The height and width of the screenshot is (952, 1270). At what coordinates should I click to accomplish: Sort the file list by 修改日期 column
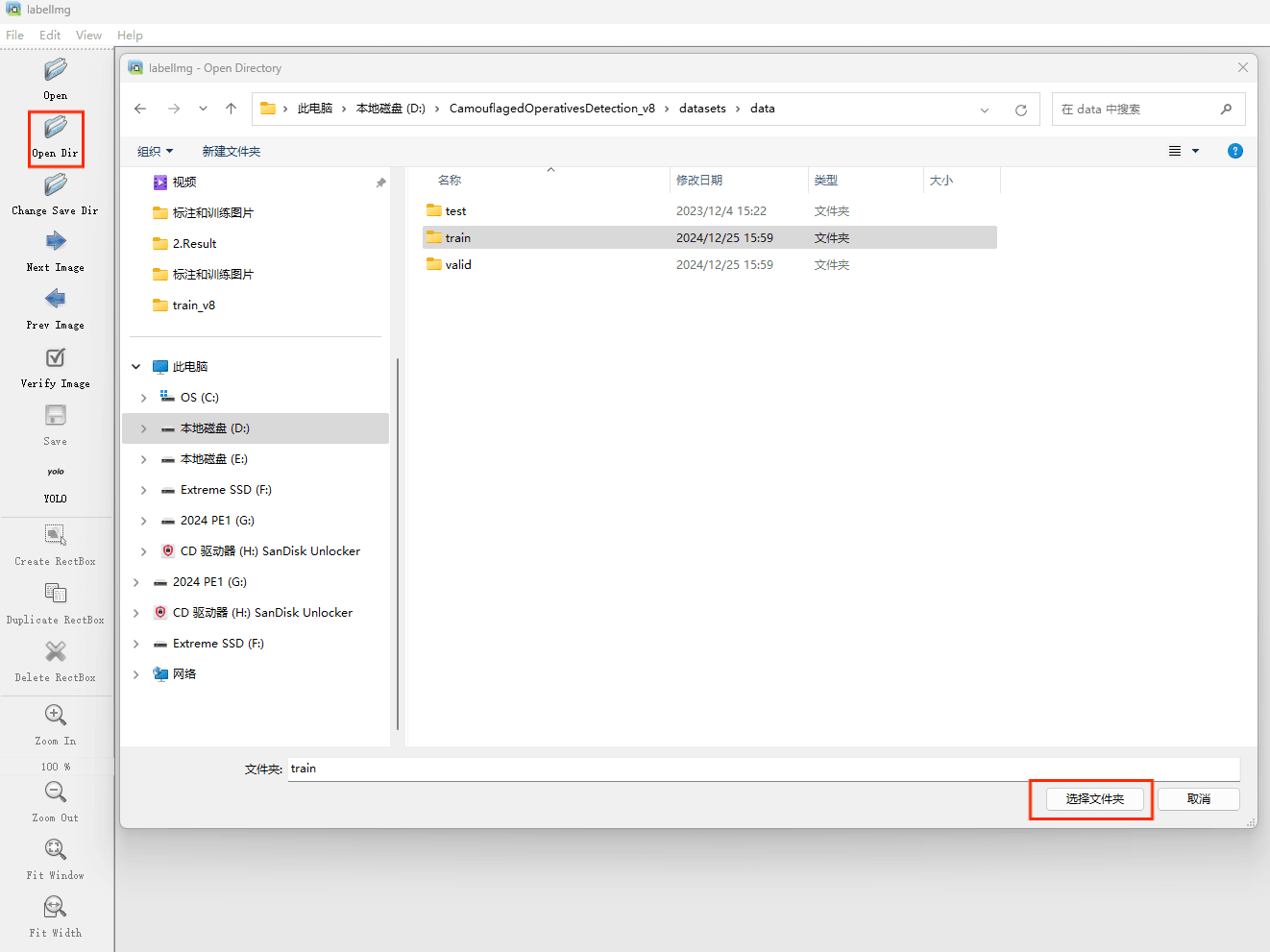point(699,181)
